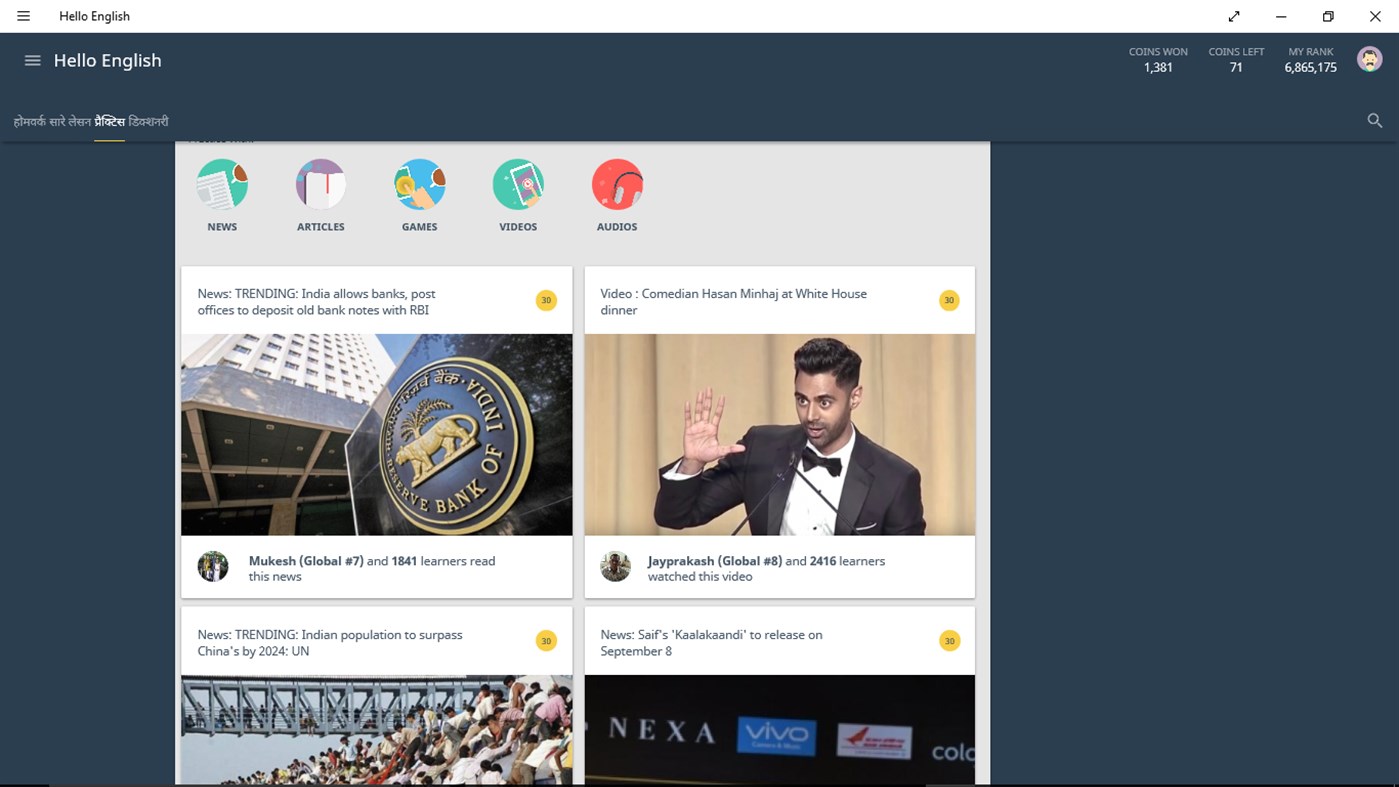Viewport: 1399px width, 787px height.
Task: Open the GAMES practice category icon
Action: [x=420, y=185]
